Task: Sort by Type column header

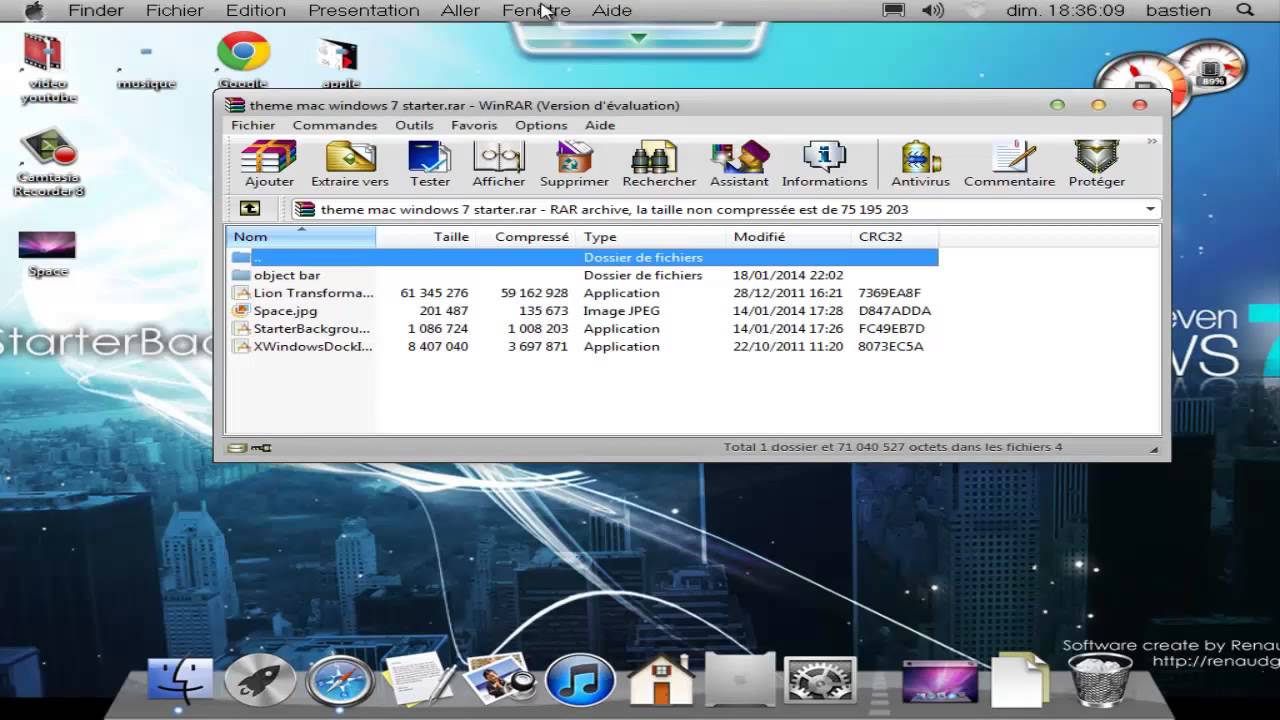Action: pos(653,237)
